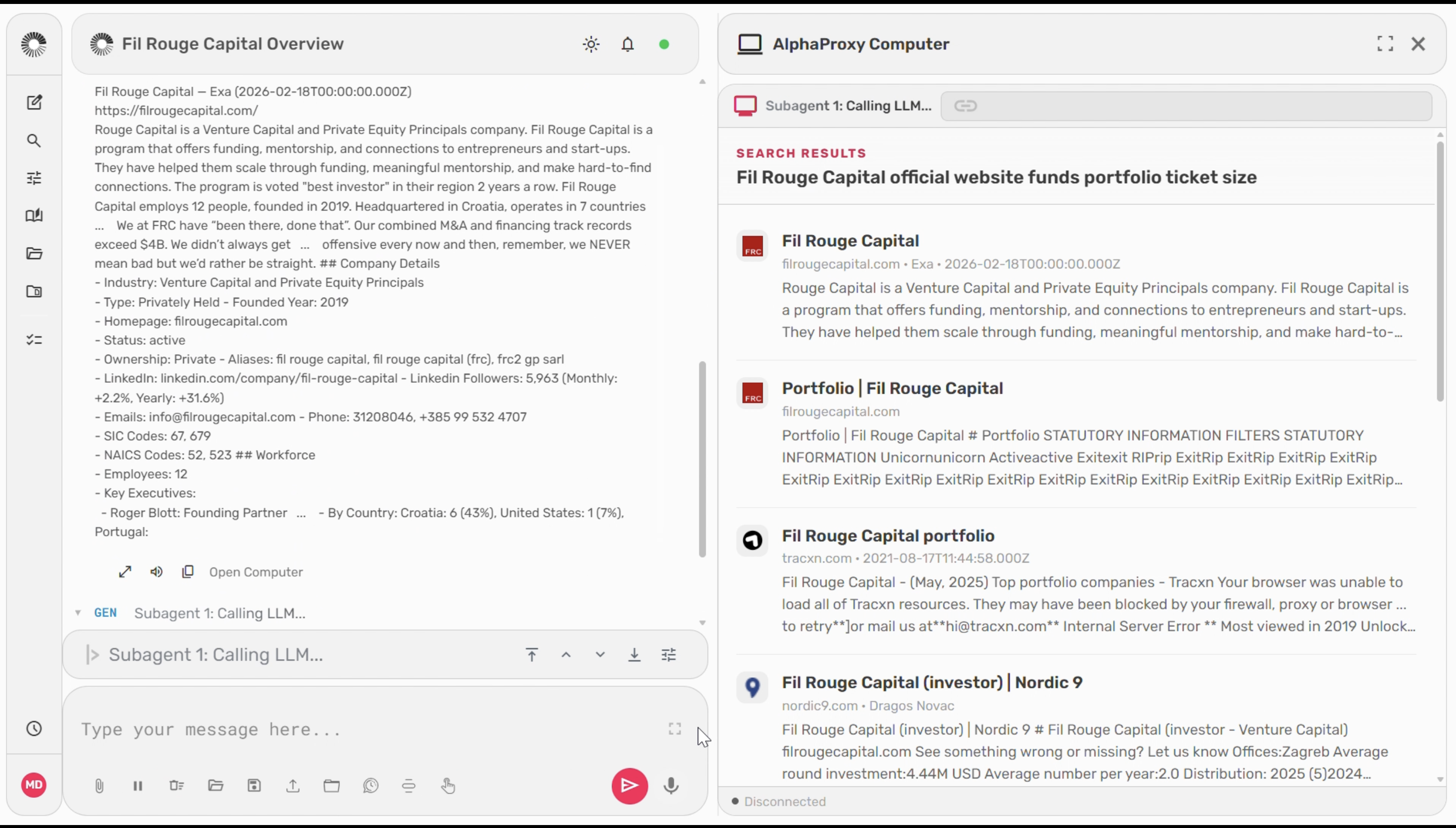Click the URL bar with link icon
Viewport: 1456px width, 828px height.
(1187, 106)
